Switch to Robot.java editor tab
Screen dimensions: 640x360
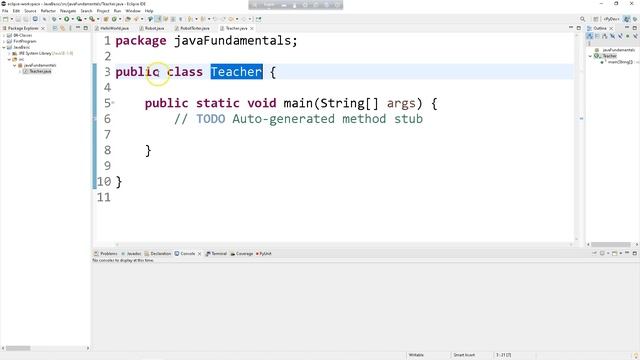pyautogui.click(x=151, y=28)
